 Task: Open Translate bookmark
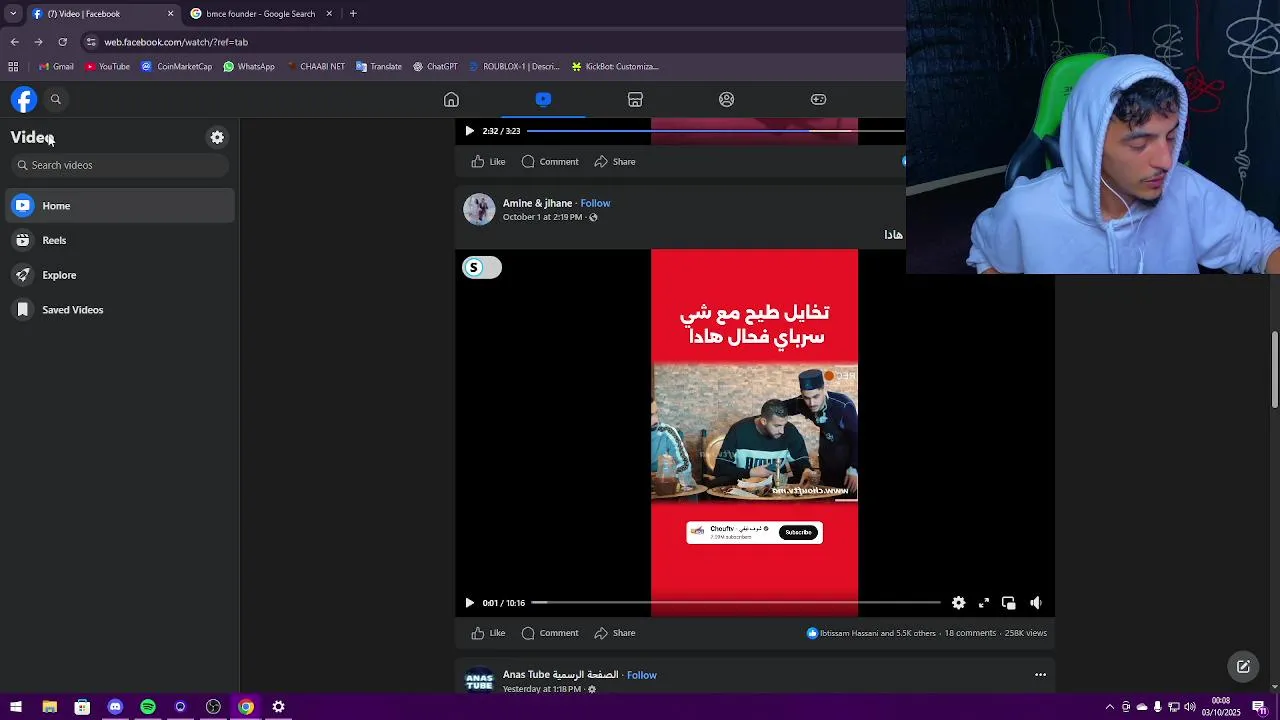[379, 67]
